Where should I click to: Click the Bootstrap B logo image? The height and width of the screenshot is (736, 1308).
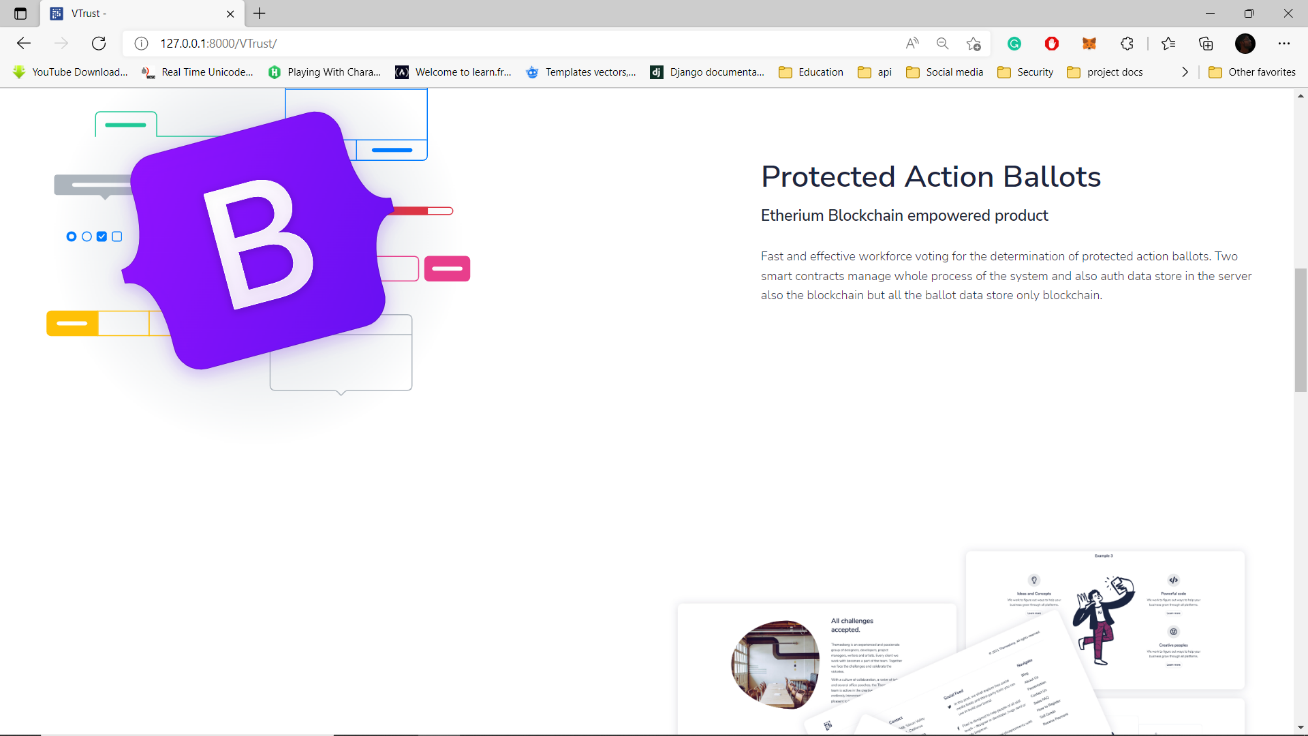pos(260,240)
